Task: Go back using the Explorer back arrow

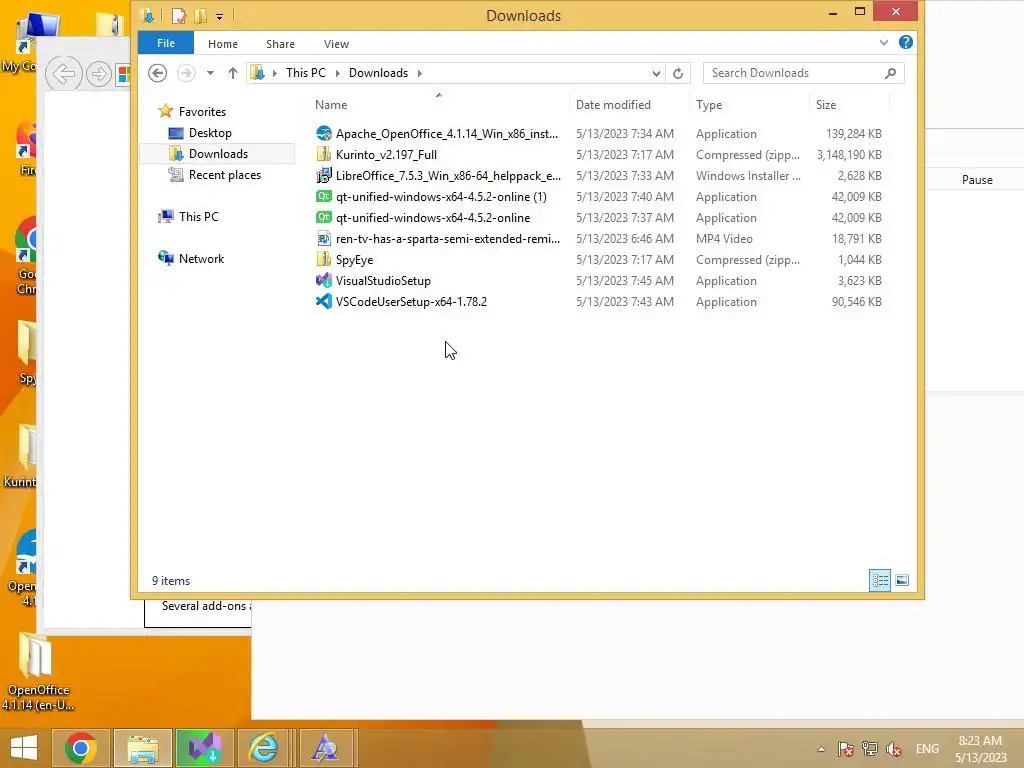Action: click(x=157, y=72)
